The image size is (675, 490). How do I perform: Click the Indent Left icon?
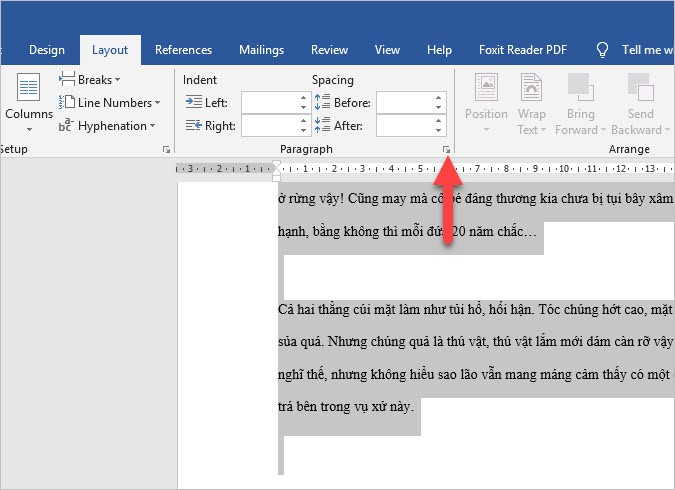[194, 102]
